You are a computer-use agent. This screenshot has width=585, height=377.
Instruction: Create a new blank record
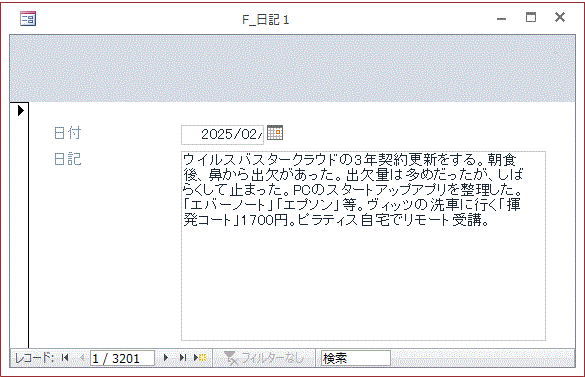coord(200,358)
